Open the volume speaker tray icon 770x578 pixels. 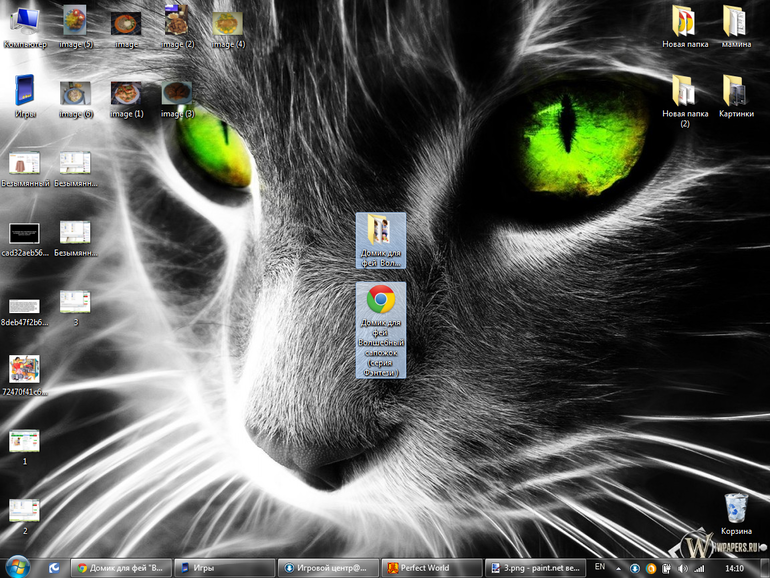pyautogui.click(x=683, y=569)
